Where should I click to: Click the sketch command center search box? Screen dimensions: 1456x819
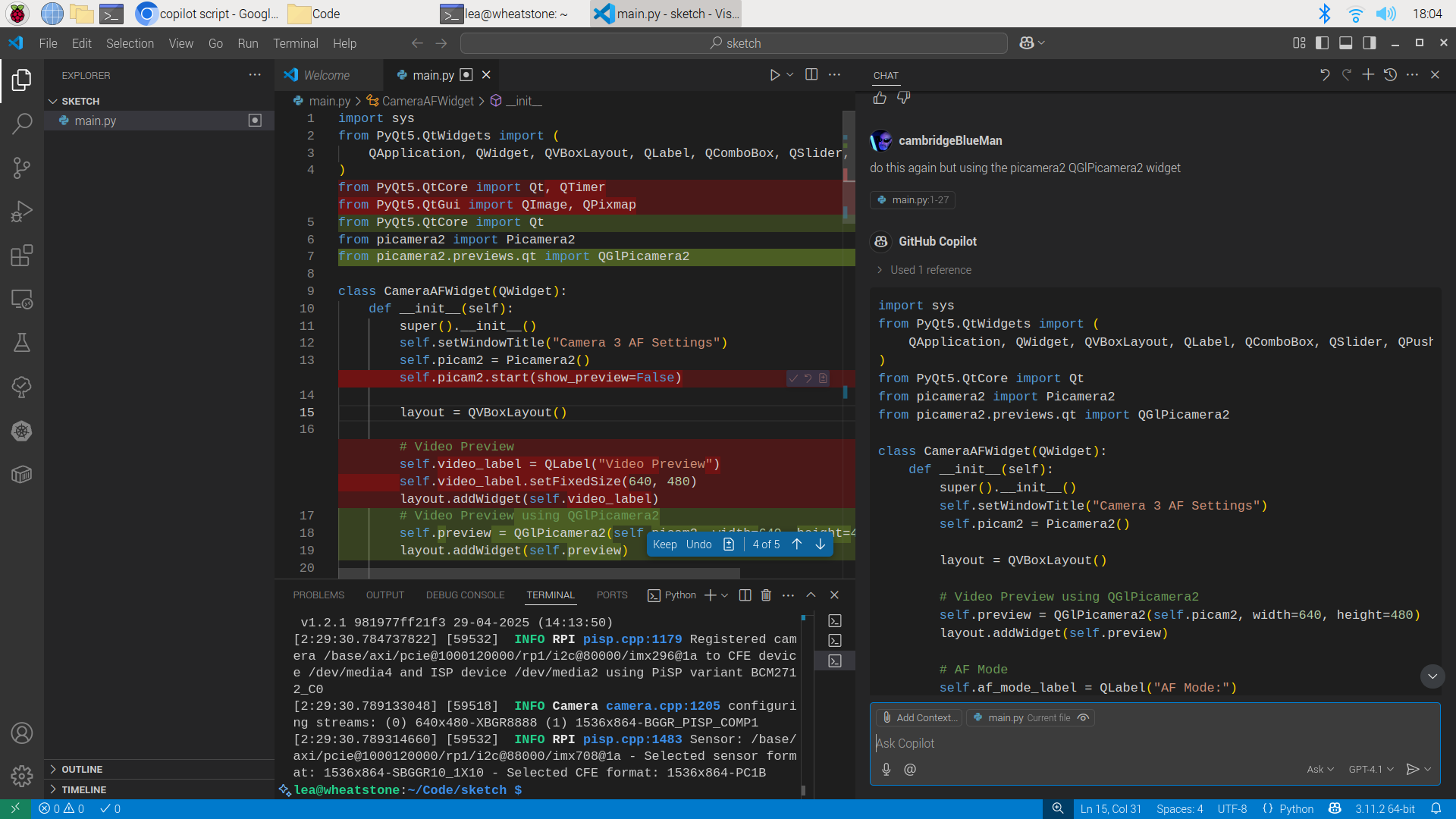tap(734, 43)
